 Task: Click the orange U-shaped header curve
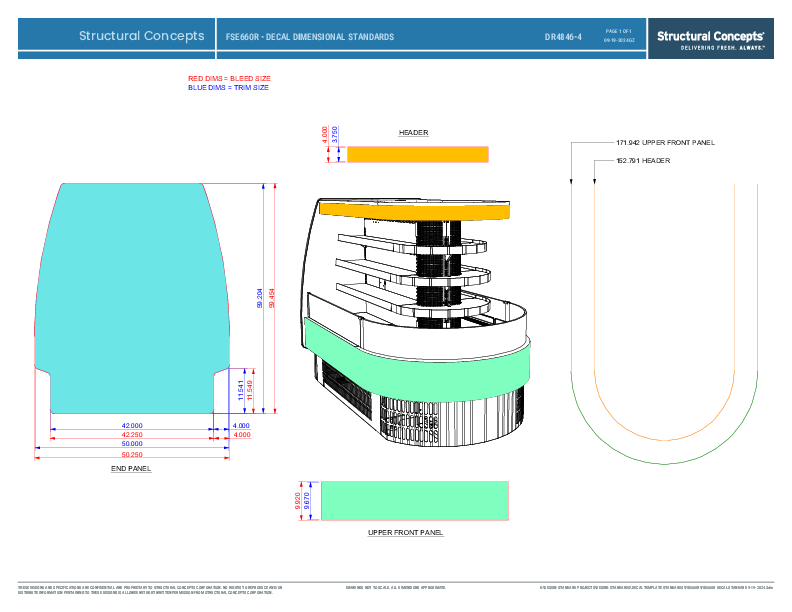point(664,440)
